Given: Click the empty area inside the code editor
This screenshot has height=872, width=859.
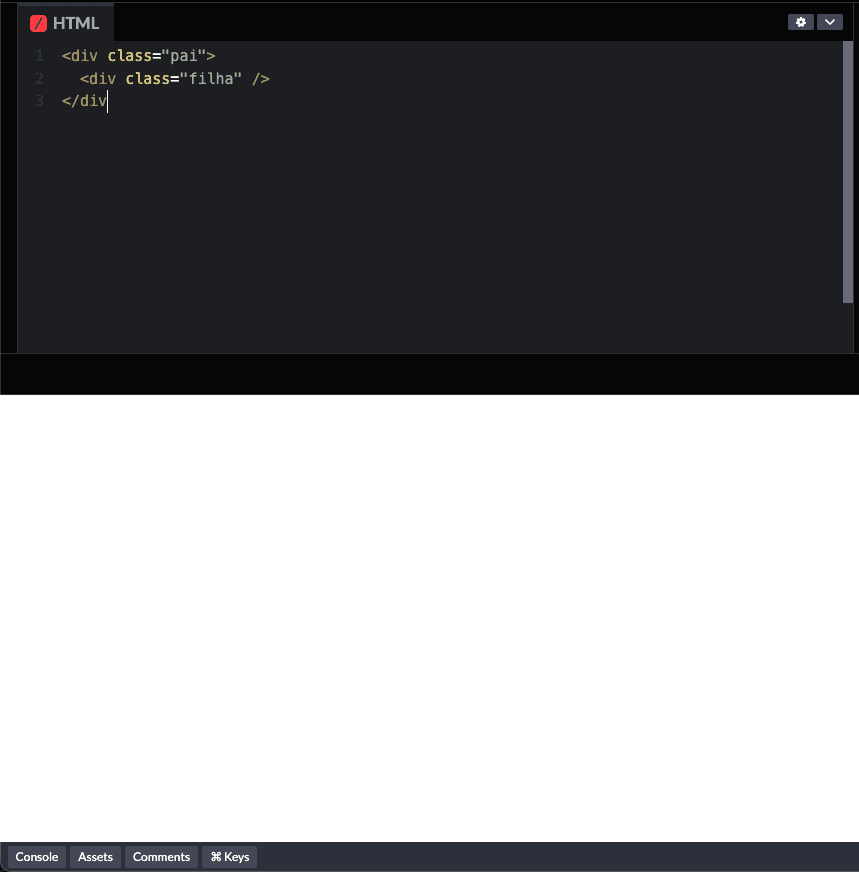Looking at the screenshot, I should point(430,230).
